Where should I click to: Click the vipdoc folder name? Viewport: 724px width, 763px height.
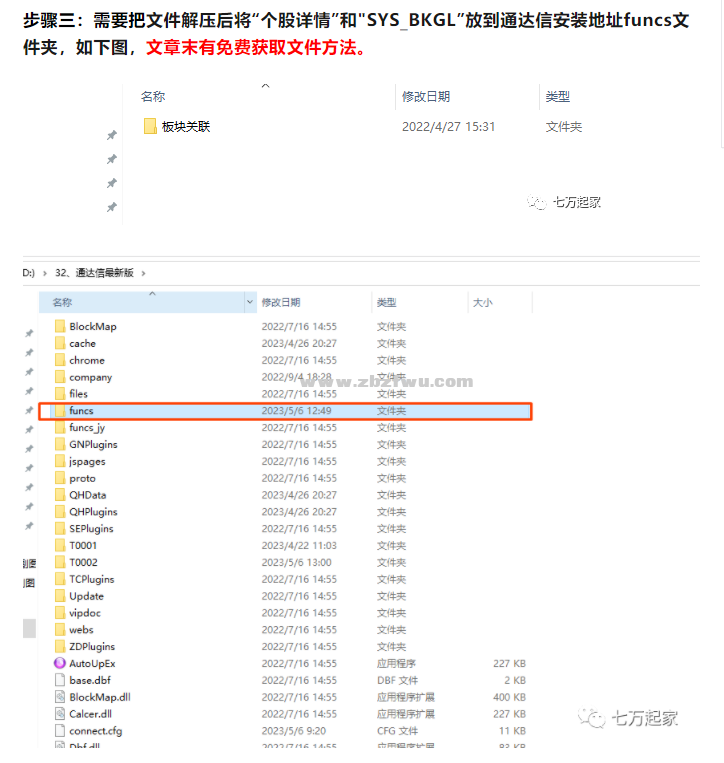coord(85,613)
